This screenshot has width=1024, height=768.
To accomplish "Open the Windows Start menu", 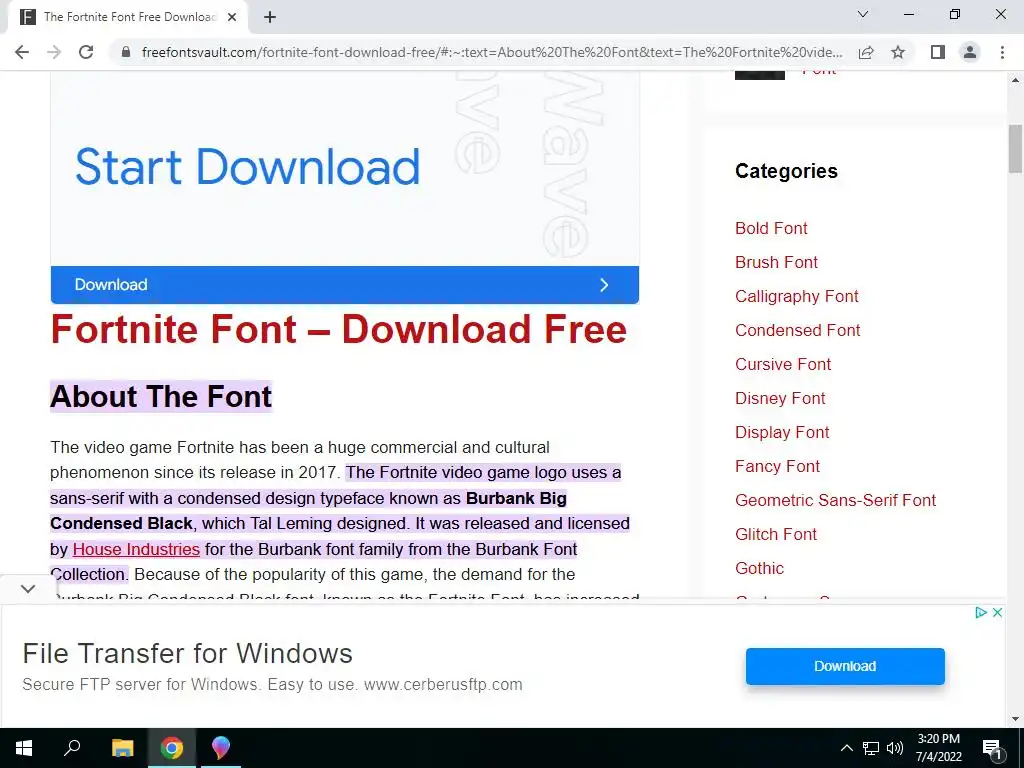I will point(24,748).
